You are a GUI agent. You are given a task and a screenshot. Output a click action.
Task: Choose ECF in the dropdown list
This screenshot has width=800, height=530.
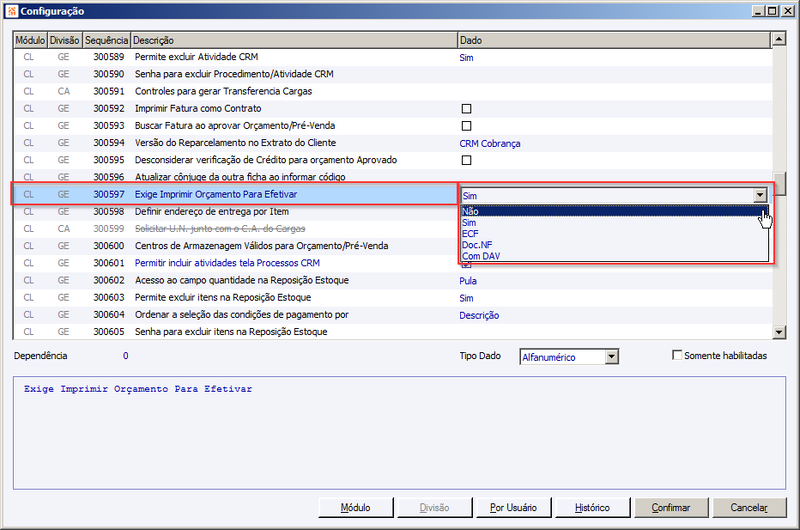coord(614,234)
